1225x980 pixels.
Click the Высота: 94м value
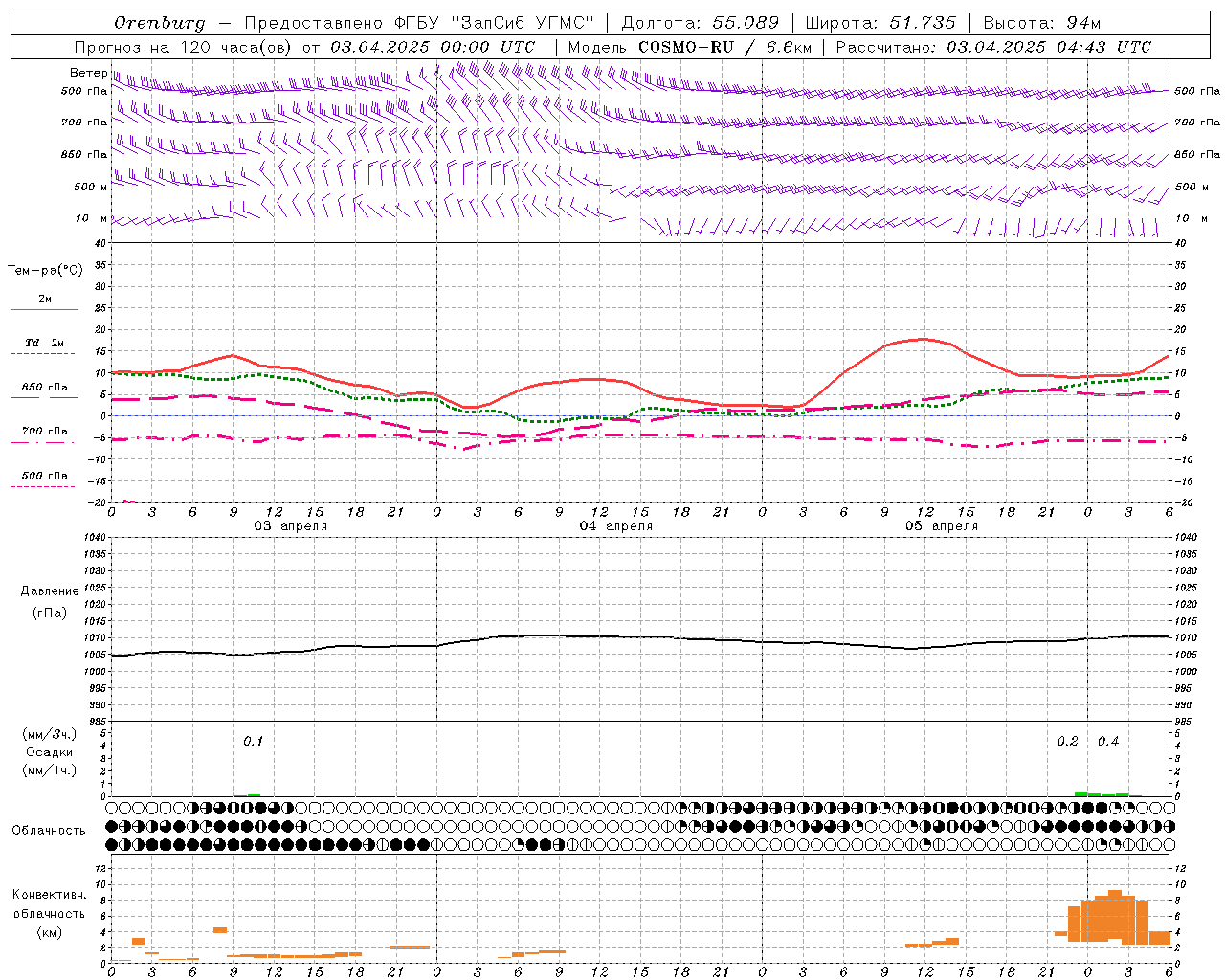tap(1042, 23)
